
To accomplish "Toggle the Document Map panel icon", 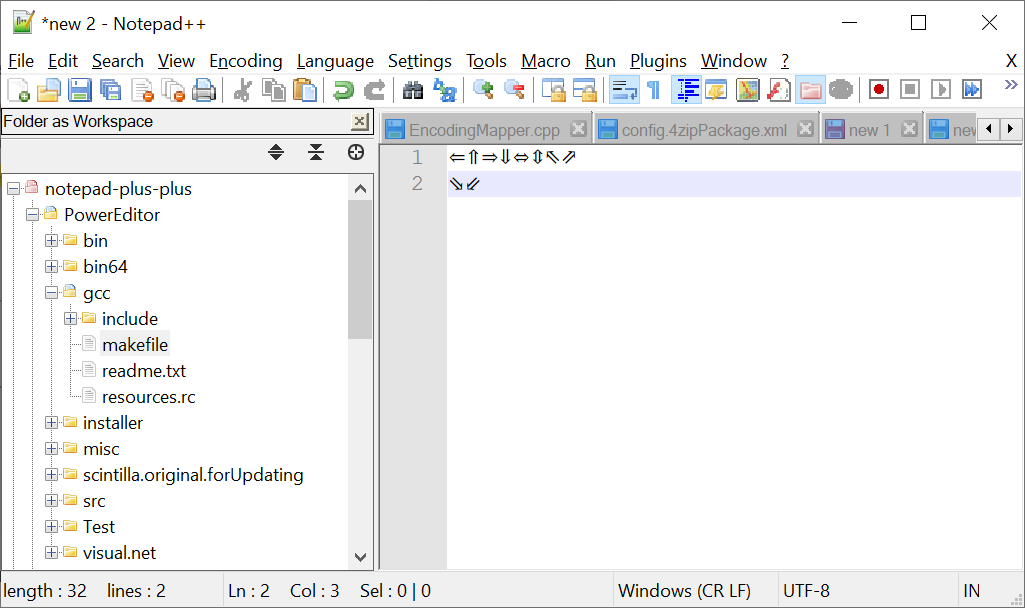I will point(748,90).
